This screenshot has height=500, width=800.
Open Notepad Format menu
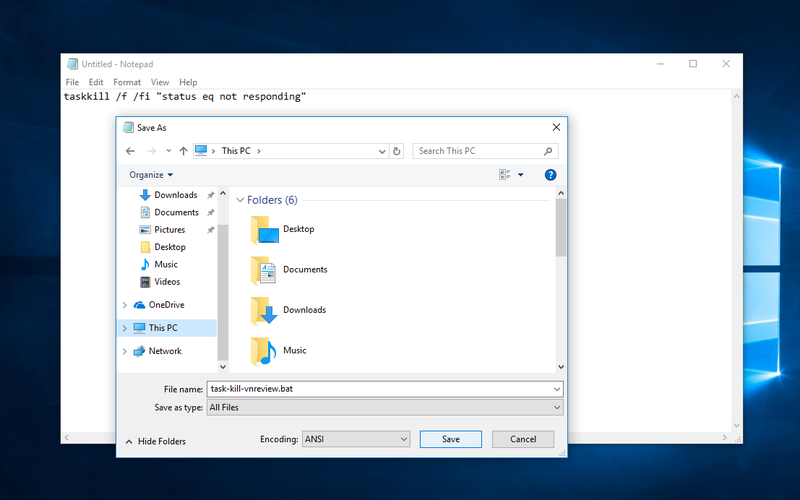127,82
